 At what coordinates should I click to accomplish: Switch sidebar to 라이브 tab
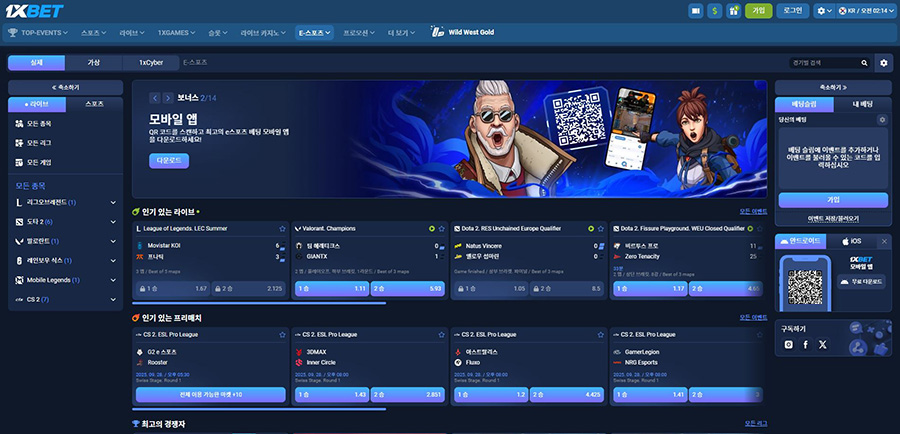[37, 104]
